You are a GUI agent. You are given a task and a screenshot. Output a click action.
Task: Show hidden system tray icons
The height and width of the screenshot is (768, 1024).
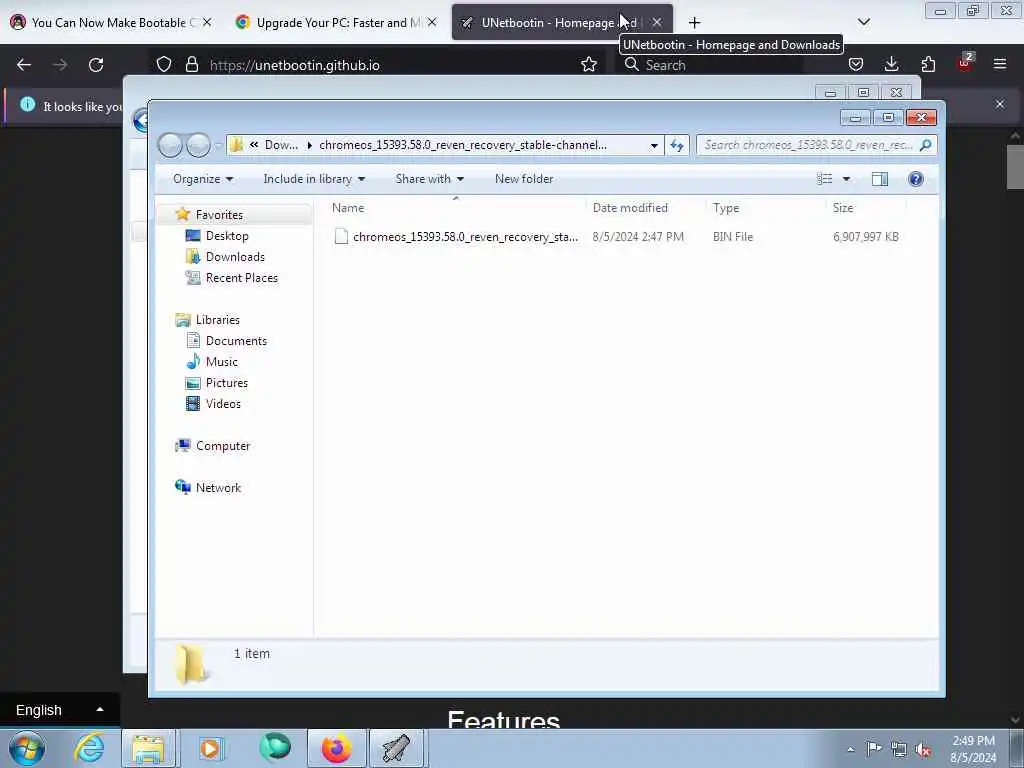[x=850, y=749]
